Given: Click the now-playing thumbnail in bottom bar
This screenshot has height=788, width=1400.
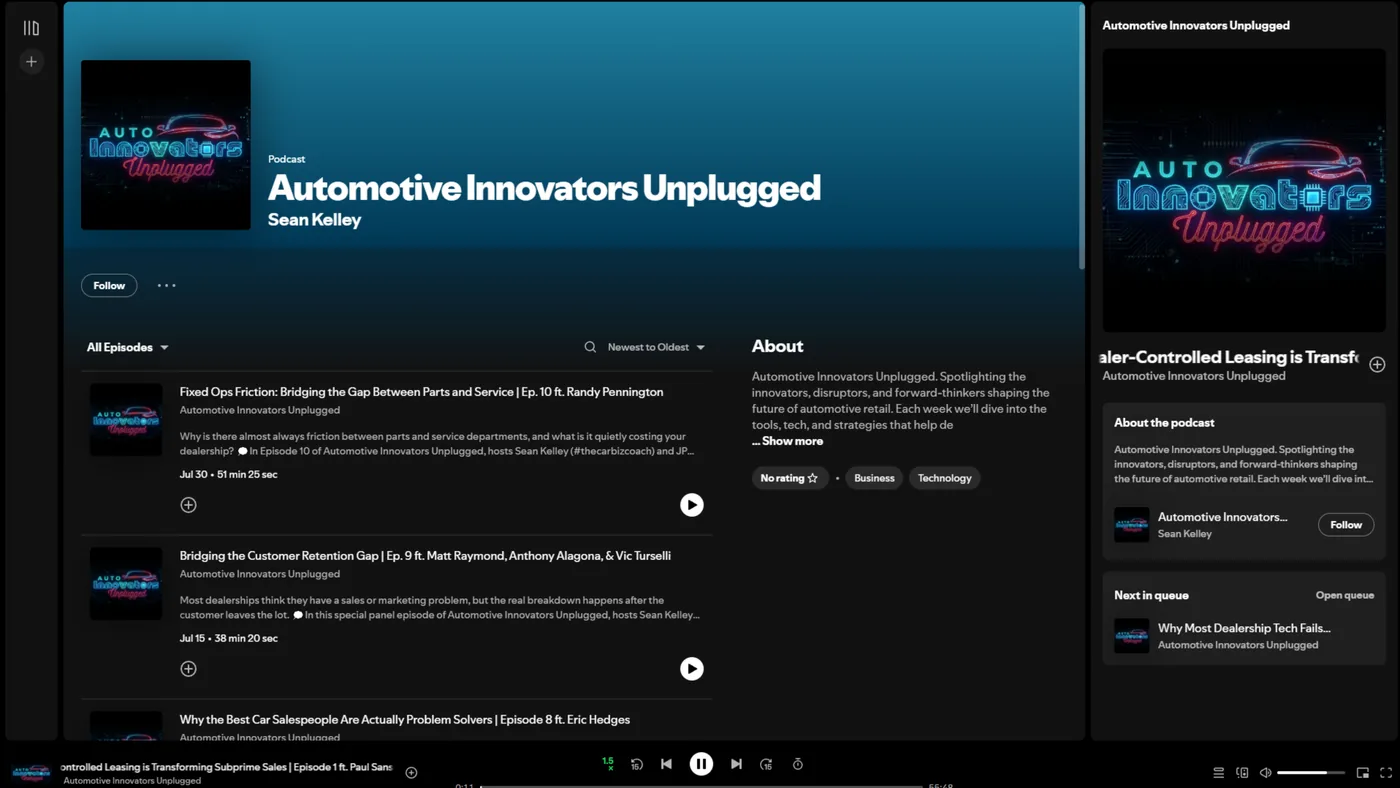Looking at the screenshot, I should (x=31, y=772).
